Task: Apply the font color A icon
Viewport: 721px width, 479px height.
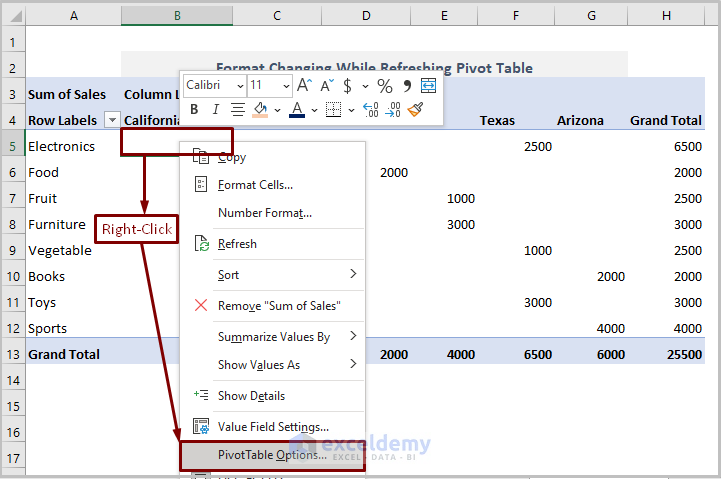Action: pyautogui.click(x=297, y=109)
